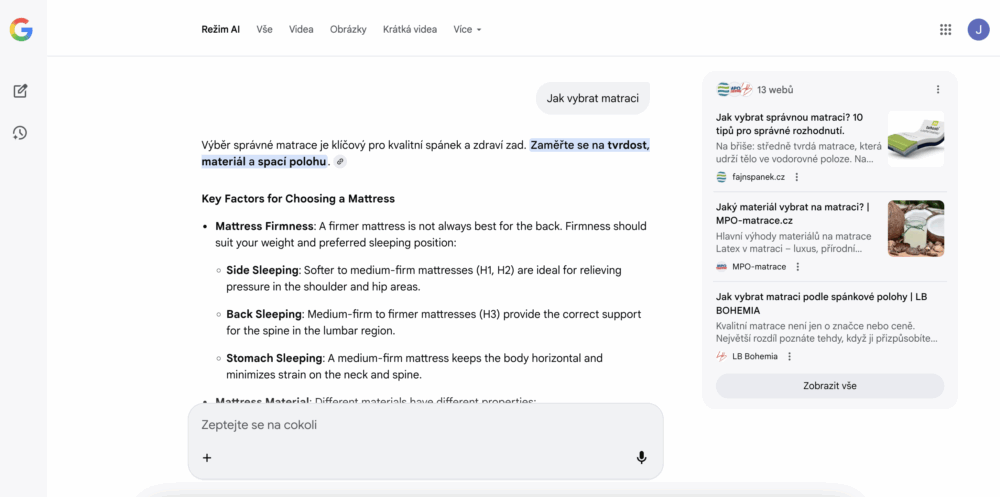Screen dimensions: 1000x497
Task: Select the Krátká videa tab
Action: pyautogui.click(x=409, y=30)
